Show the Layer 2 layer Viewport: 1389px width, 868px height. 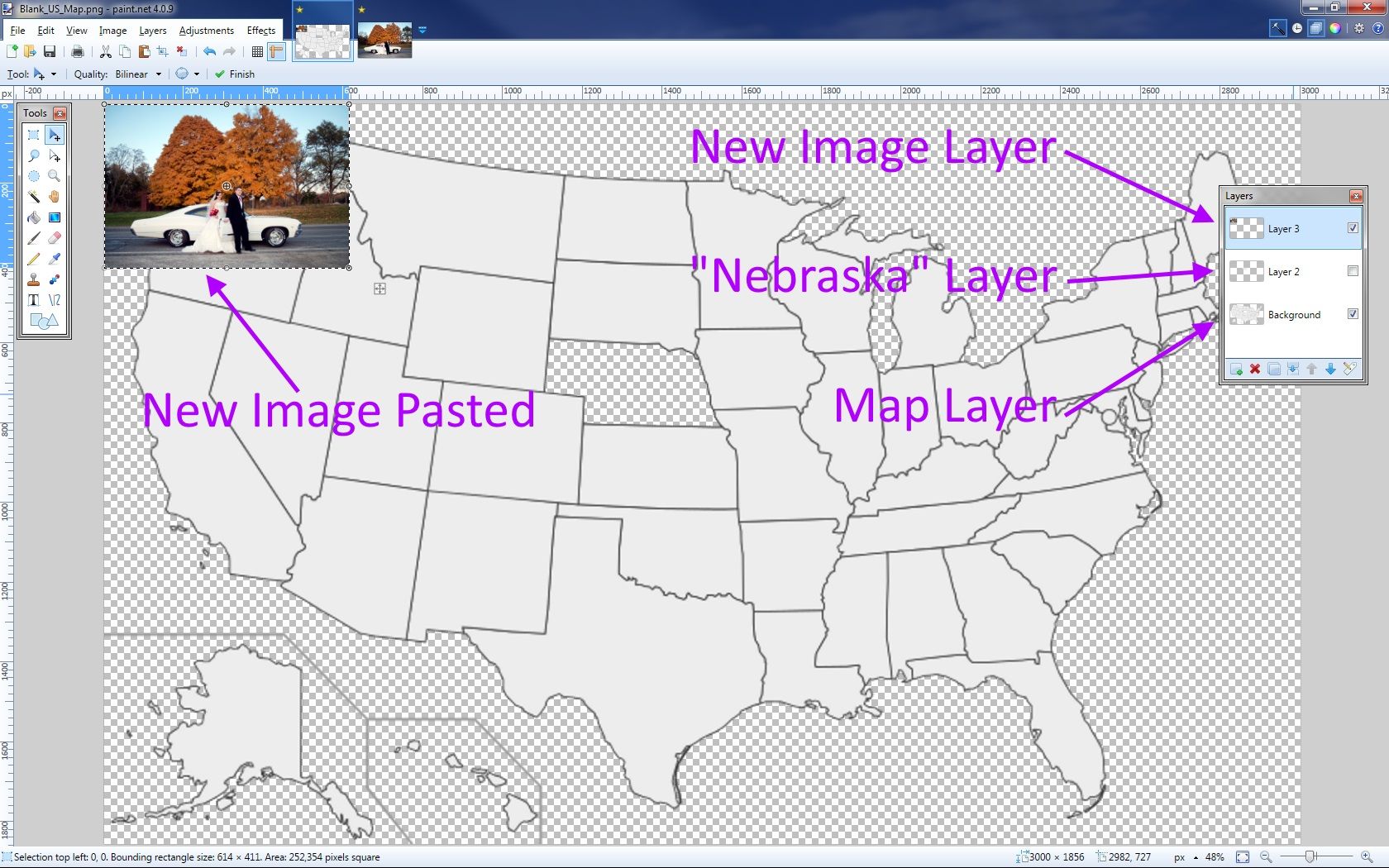1353,271
